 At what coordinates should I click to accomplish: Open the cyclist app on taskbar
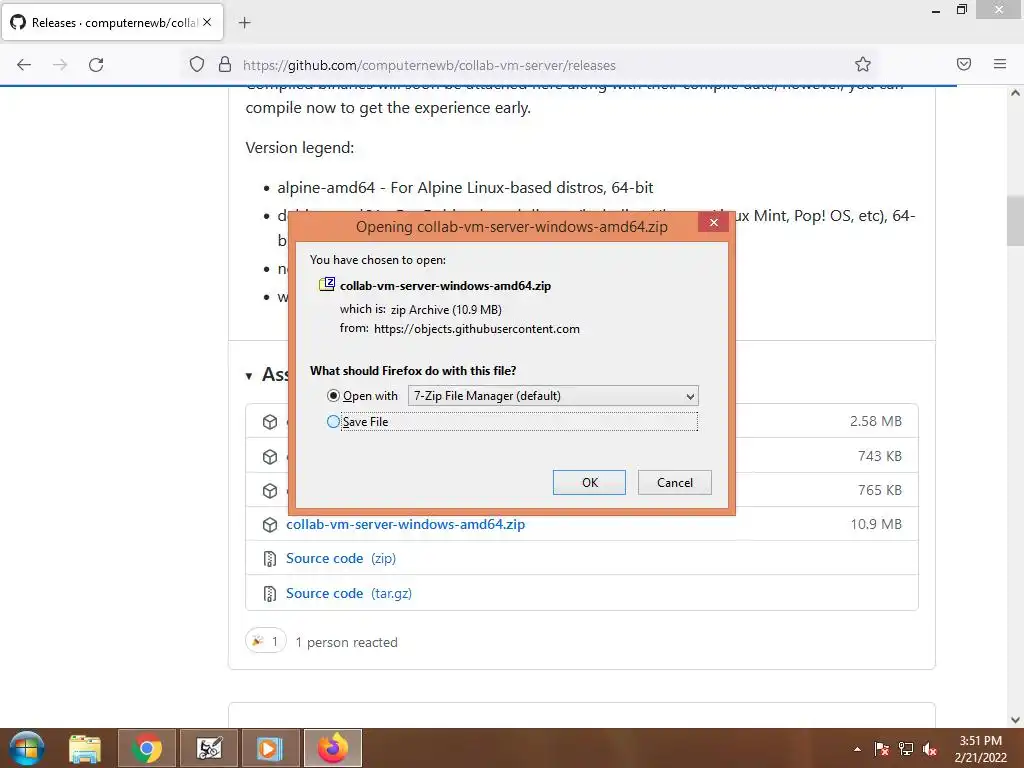209,748
